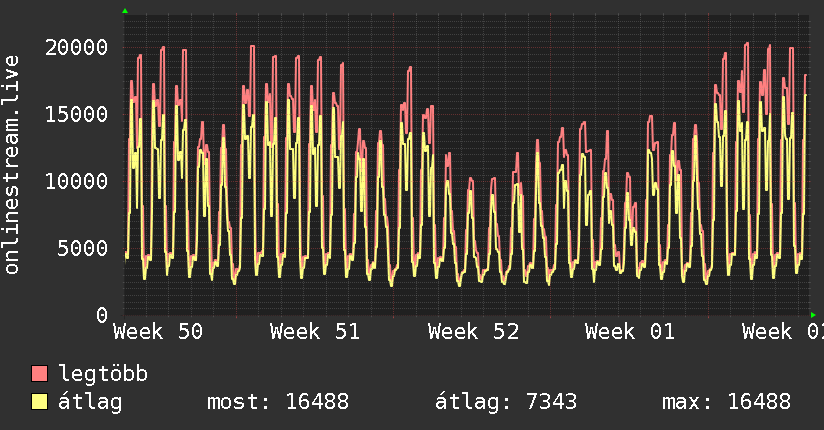This screenshot has width=824, height=430.
Task: Click the 20000 y-axis label
Action: click(x=77, y=47)
